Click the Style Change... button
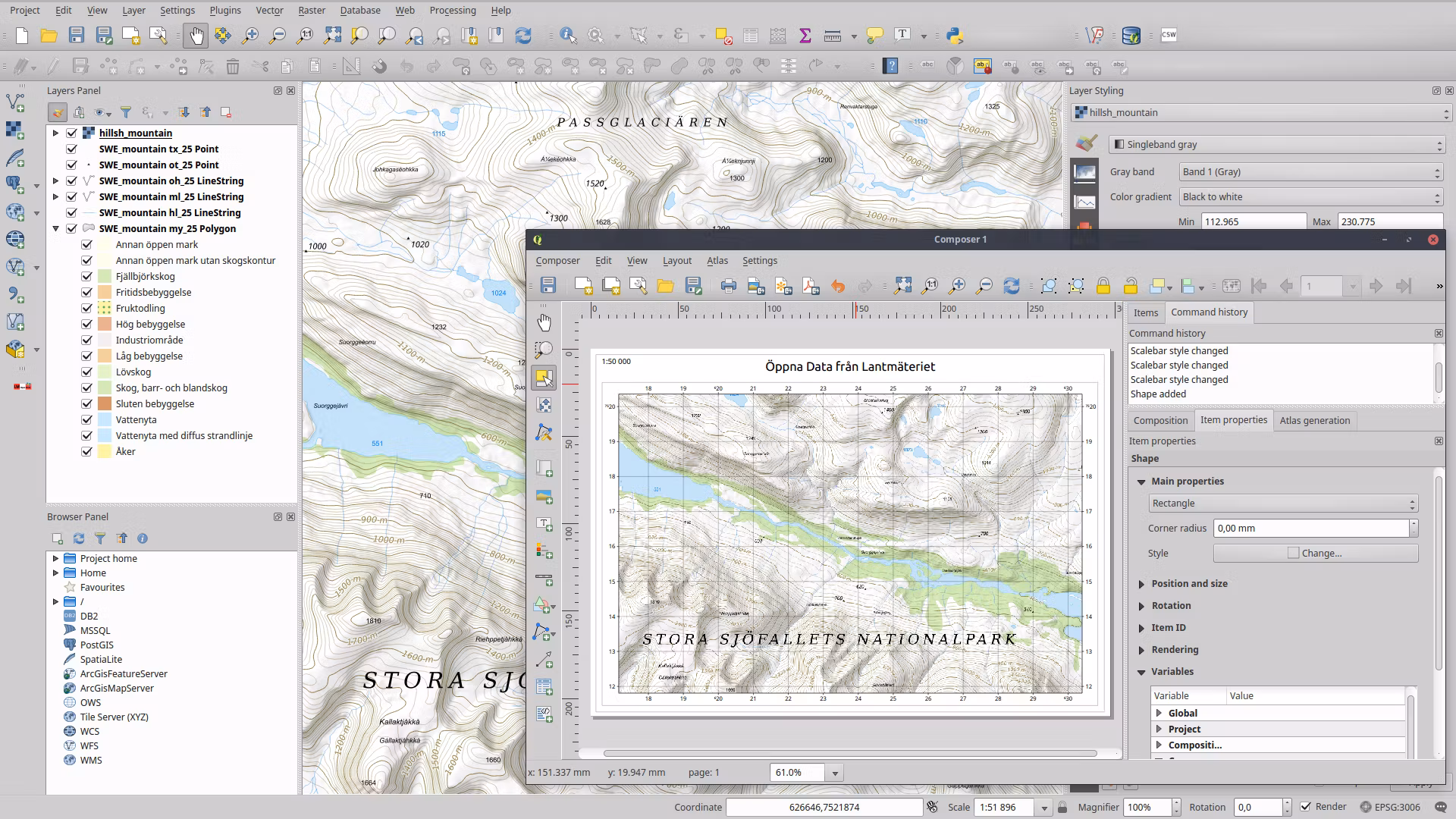Image resolution: width=1456 pixels, height=819 pixels. (1315, 554)
